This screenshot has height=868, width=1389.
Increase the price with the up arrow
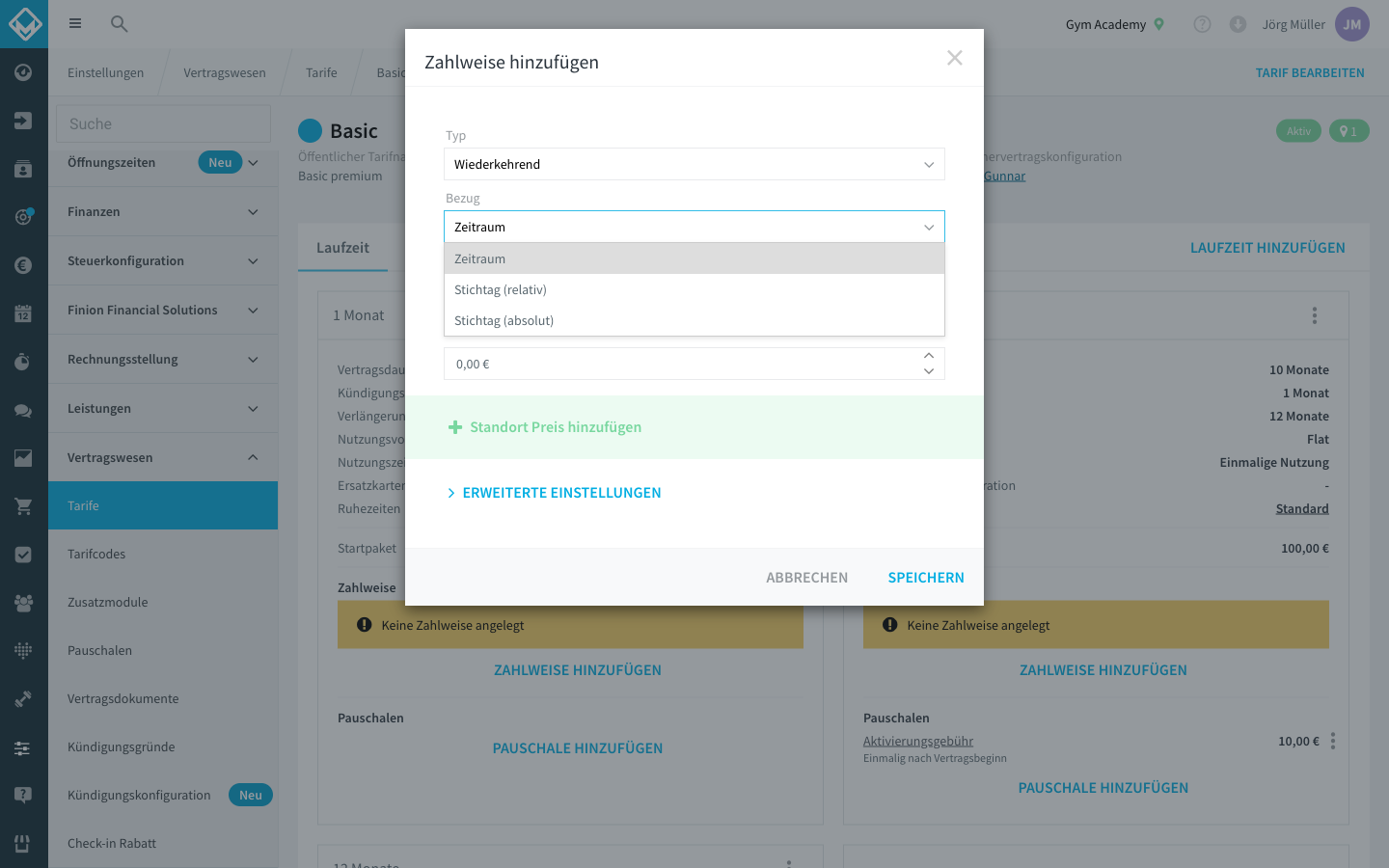coord(929,356)
